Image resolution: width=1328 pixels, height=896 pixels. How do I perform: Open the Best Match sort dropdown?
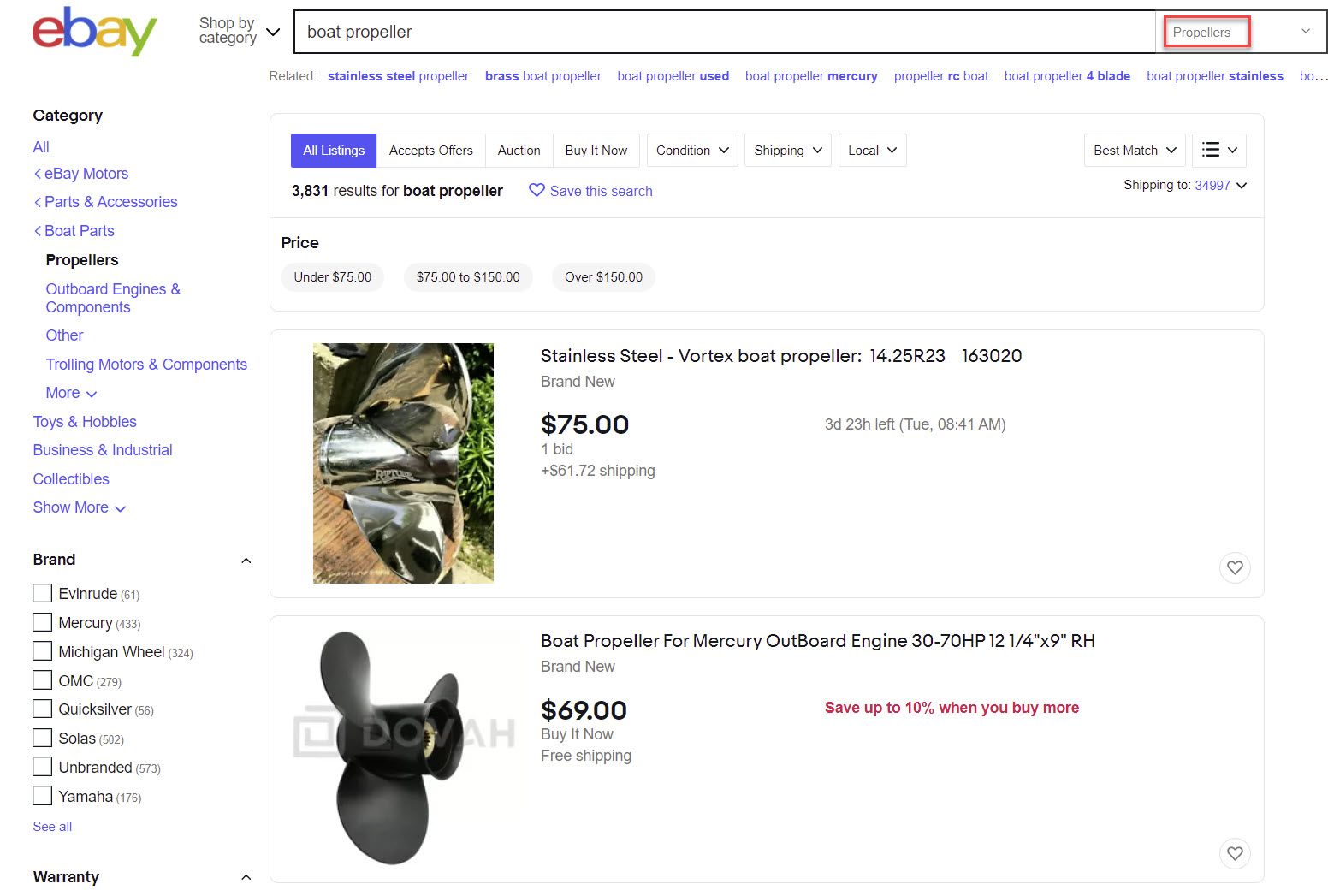tap(1134, 150)
